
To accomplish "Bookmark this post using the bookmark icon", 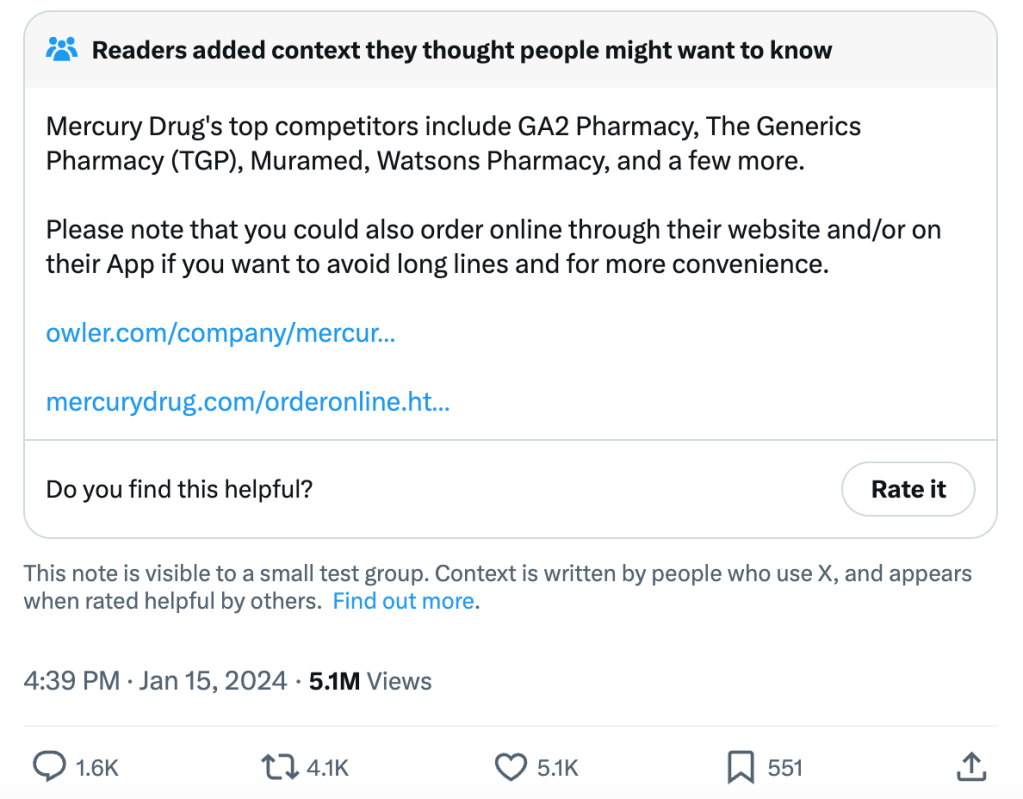I will (740, 767).
